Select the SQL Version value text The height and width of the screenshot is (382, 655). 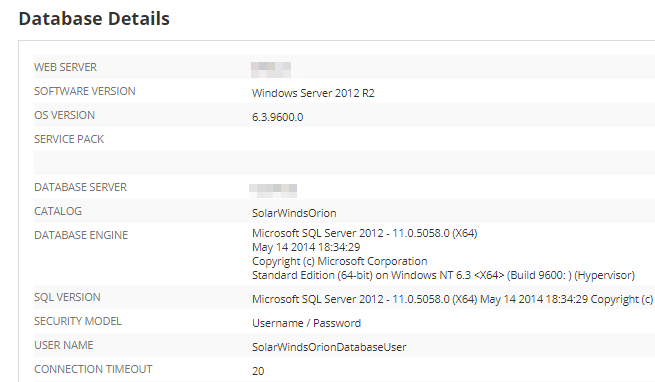click(x=453, y=299)
